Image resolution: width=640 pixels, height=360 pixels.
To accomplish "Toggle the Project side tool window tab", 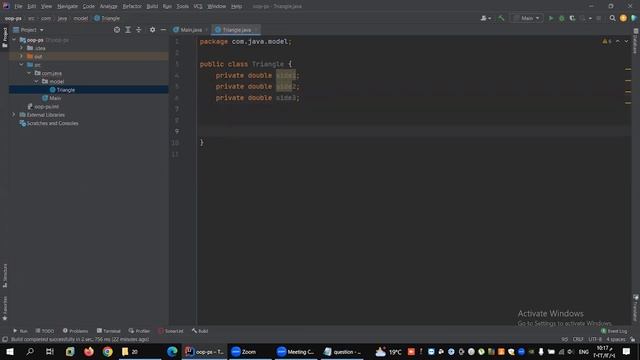I will pyautogui.click(x=5, y=37).
